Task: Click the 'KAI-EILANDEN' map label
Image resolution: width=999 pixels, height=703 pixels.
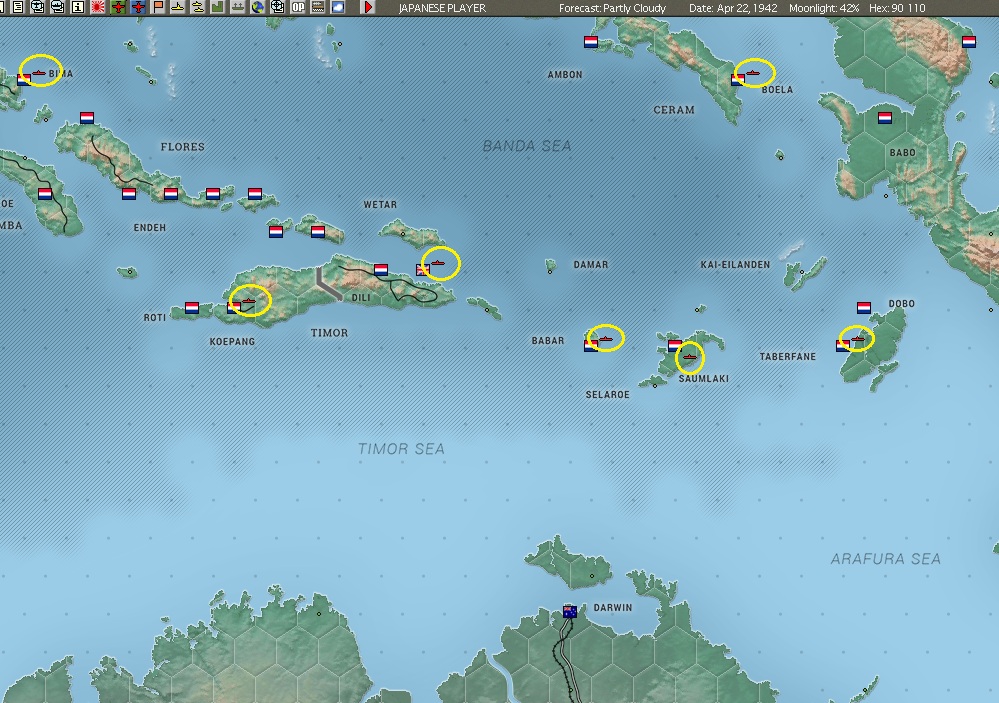Action: tap(735, 265)
